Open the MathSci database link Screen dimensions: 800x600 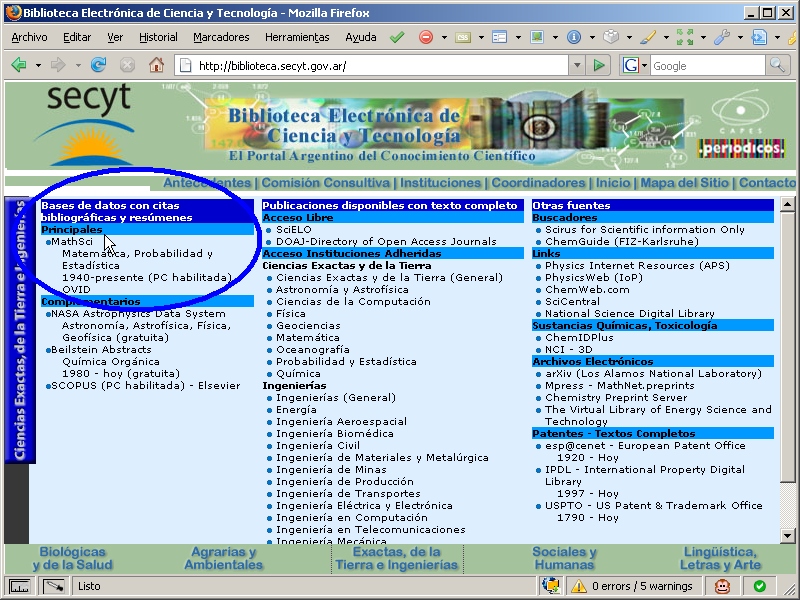pyautogui.click(x=71, y=241)
